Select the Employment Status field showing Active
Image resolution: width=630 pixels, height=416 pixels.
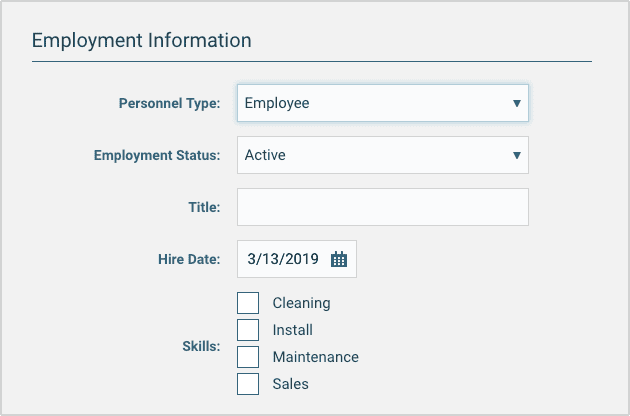point(370,155)
